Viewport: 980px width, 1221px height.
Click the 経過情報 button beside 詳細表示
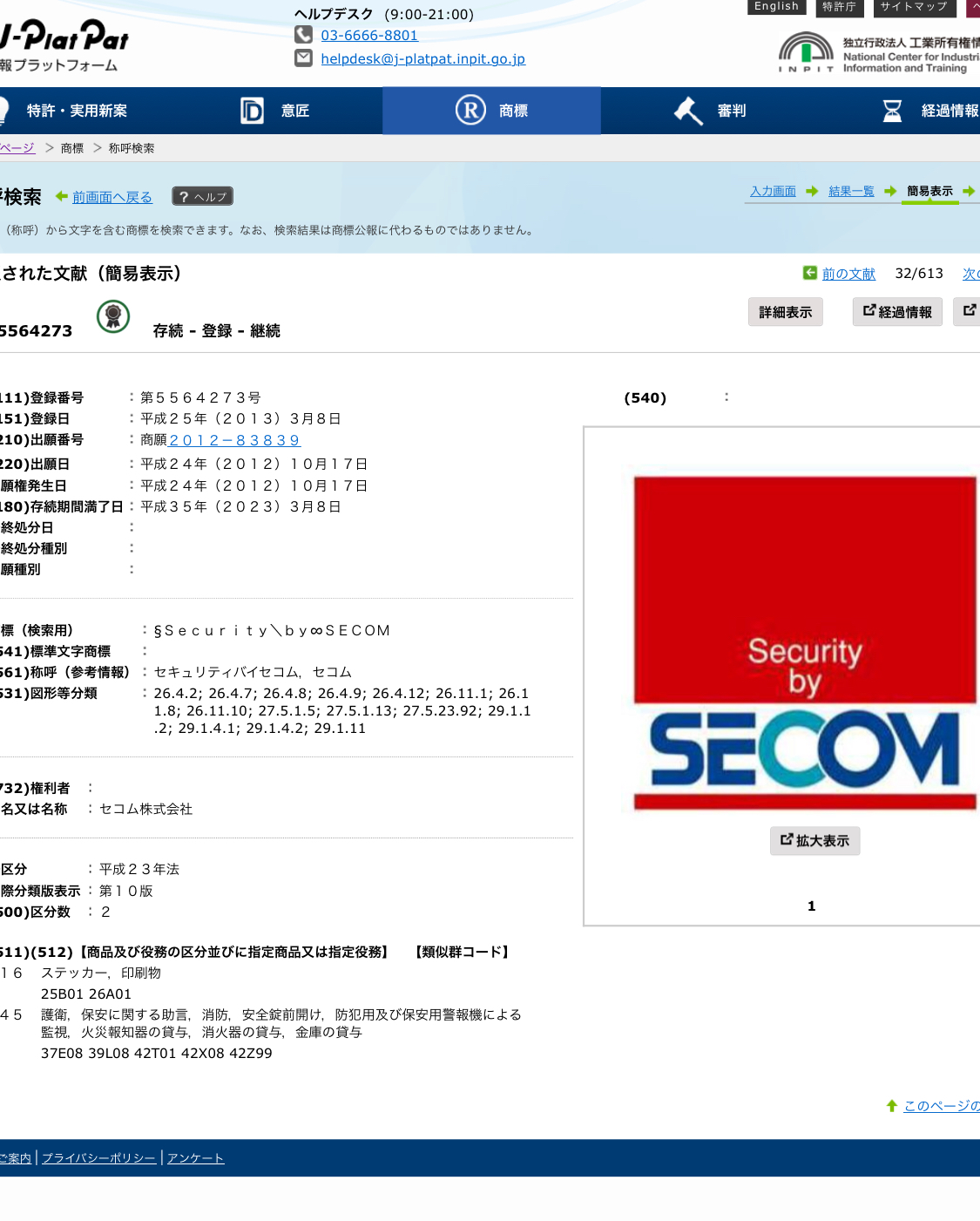[x=897, y=312]
